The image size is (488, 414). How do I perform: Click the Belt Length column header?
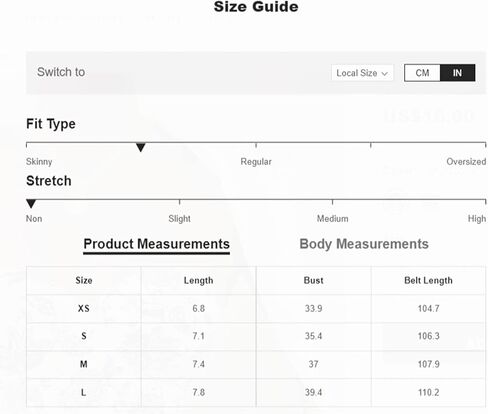click(x=428, y=280)
